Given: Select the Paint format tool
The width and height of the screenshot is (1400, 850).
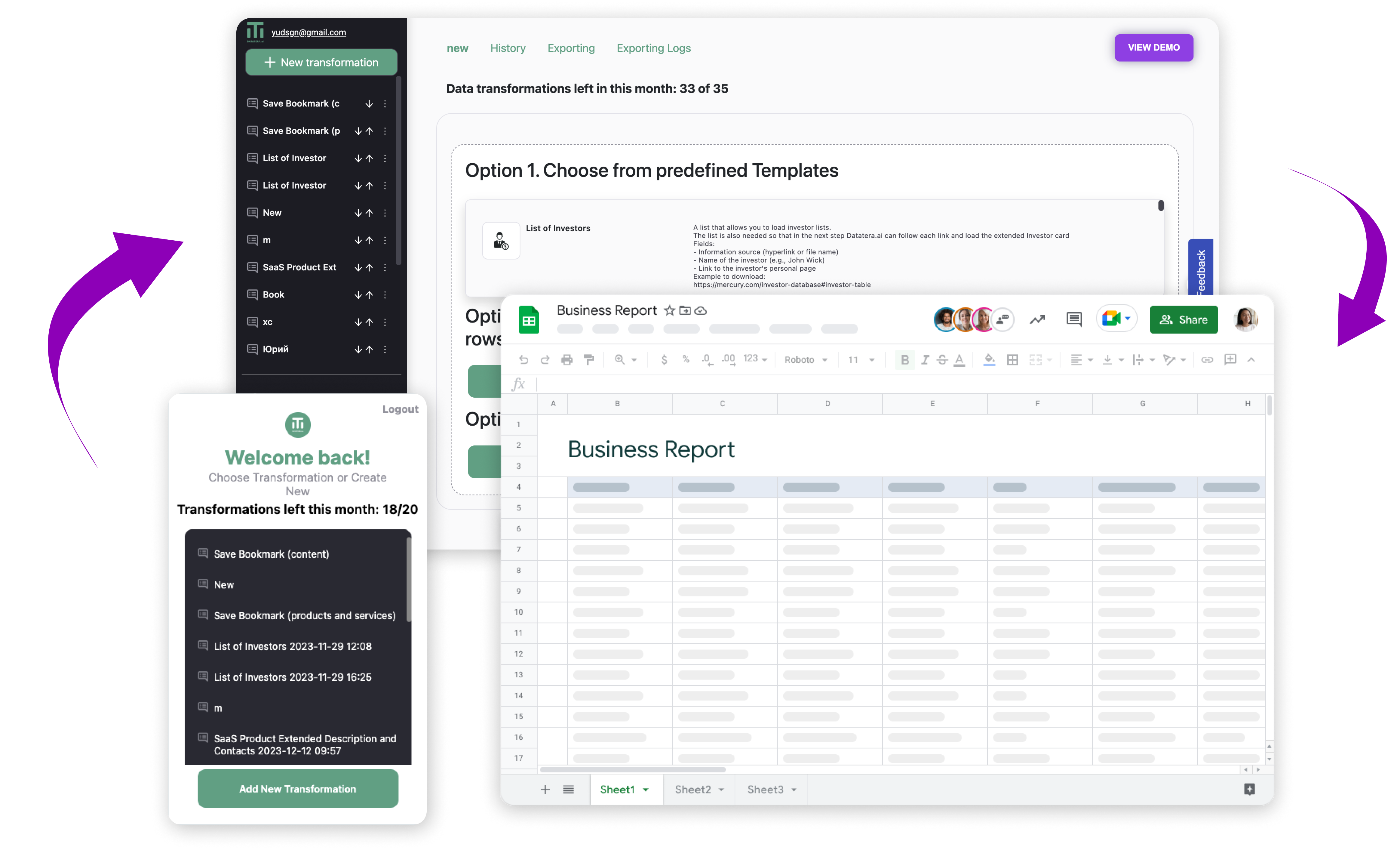Looking at the screenshot, I should click(589, 360).
